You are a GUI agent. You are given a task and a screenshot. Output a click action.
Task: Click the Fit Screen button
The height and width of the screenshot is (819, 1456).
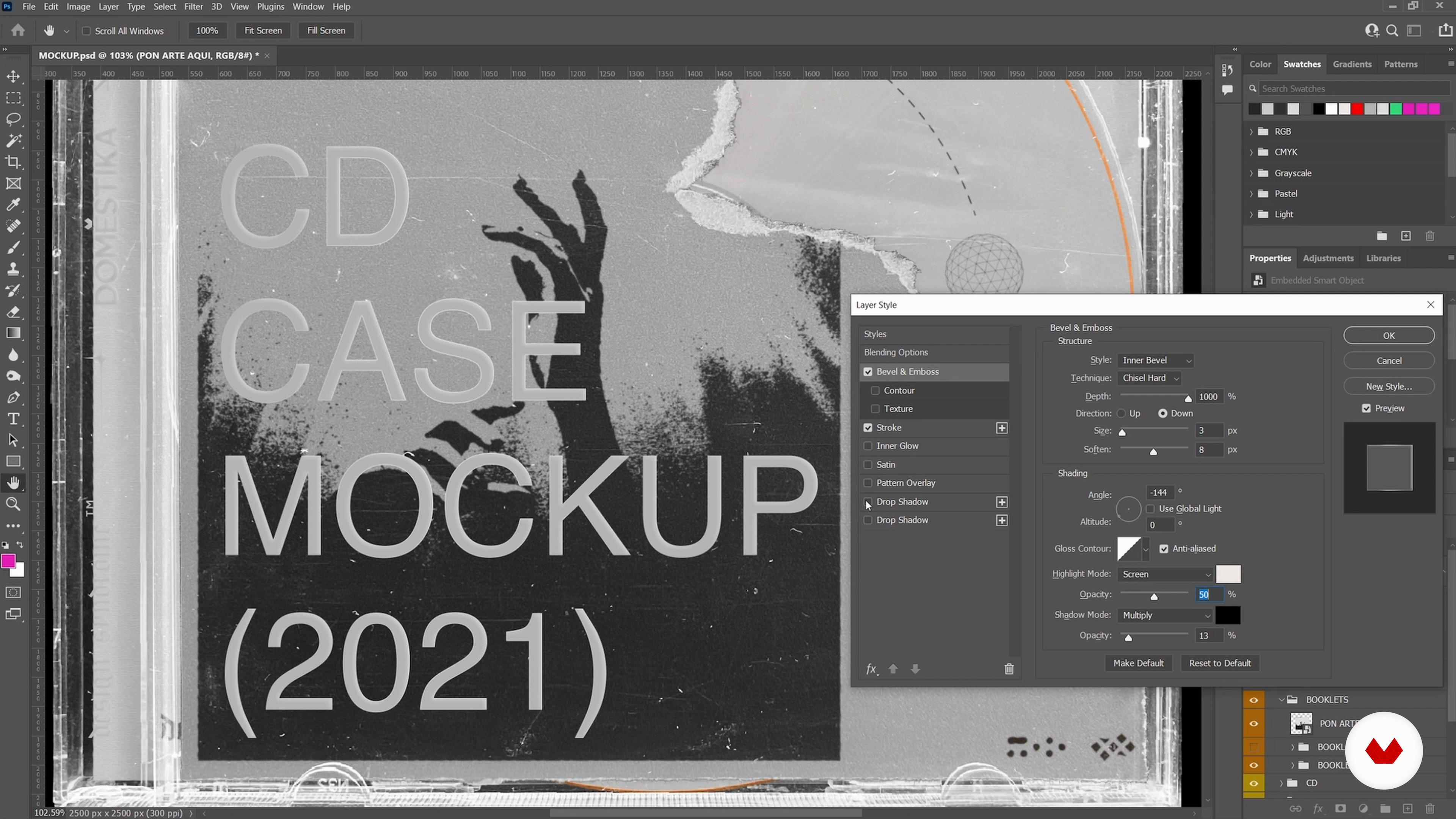click(x=263, y=30)
